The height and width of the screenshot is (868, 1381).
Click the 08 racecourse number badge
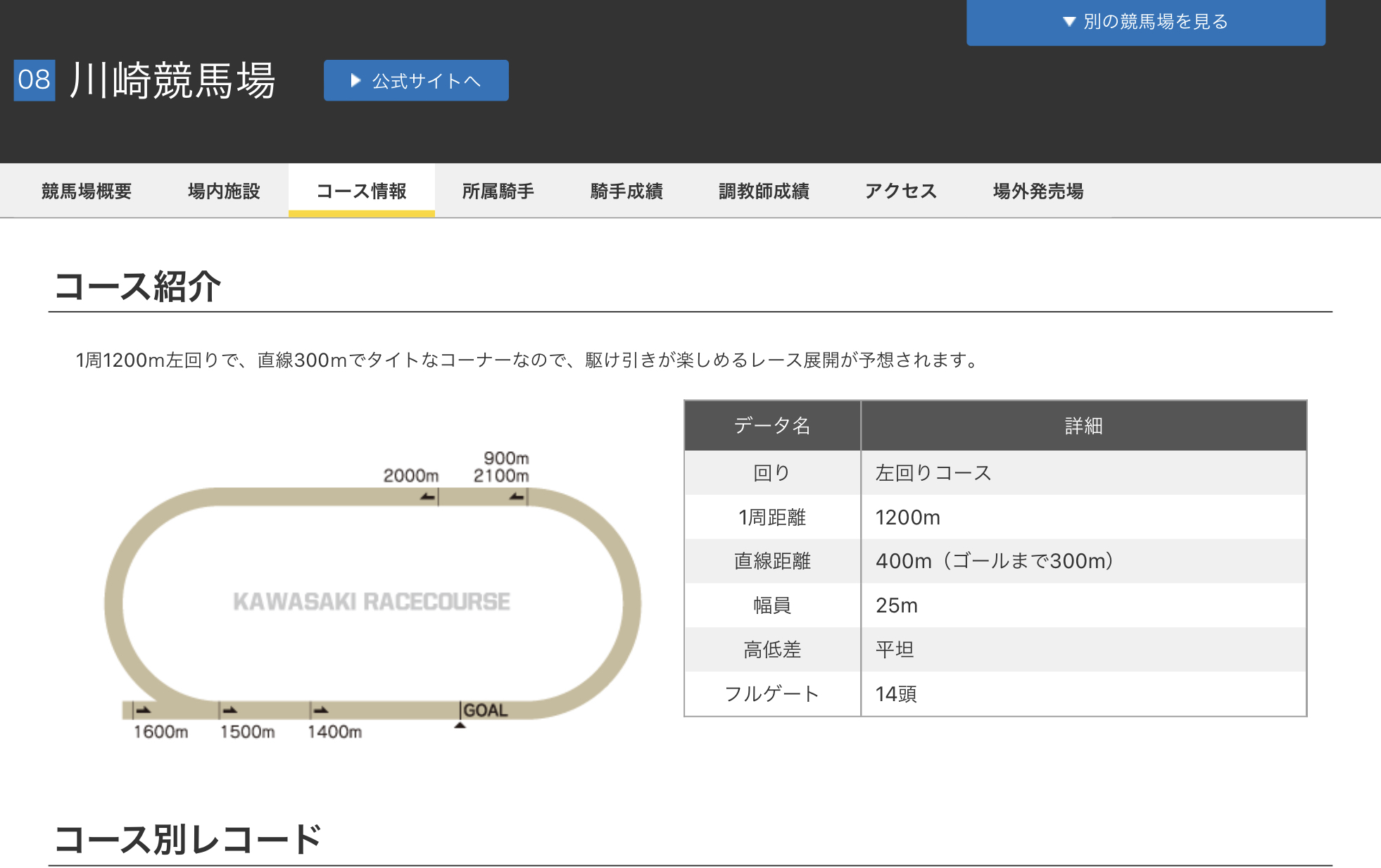tap(34, 80)
